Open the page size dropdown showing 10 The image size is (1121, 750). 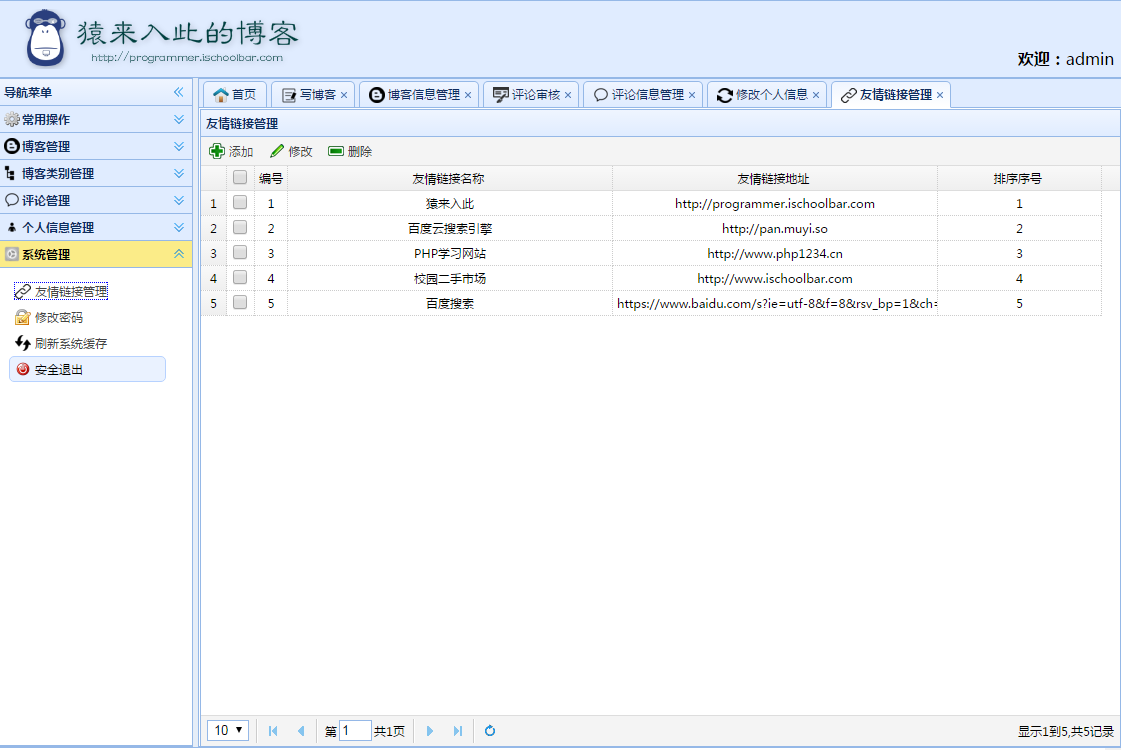228,730
